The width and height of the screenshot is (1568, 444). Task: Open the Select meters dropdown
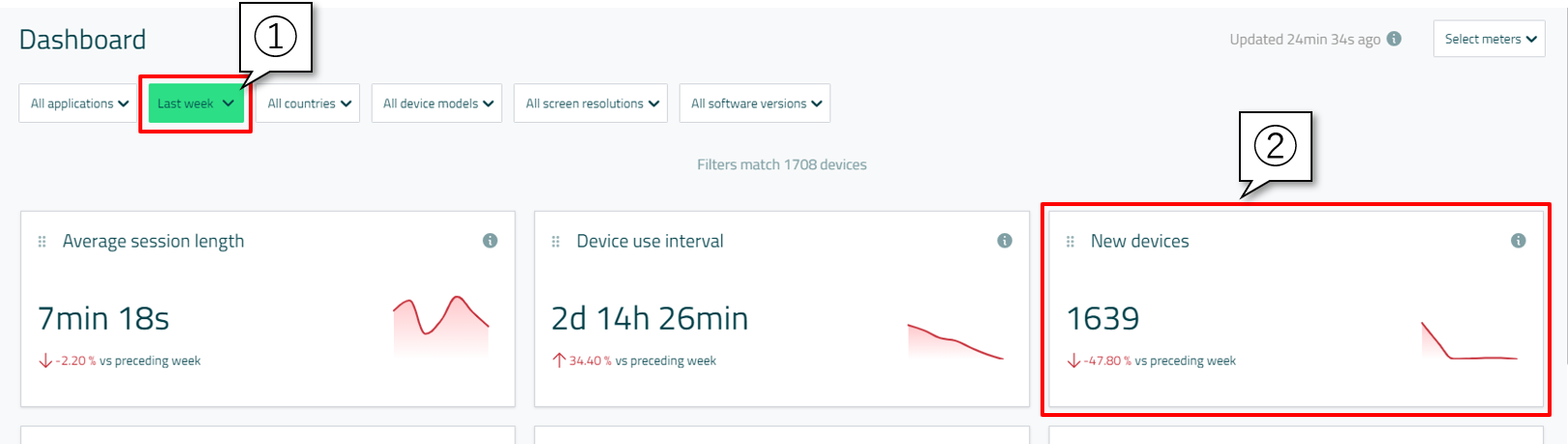(x=1489, y=40)
